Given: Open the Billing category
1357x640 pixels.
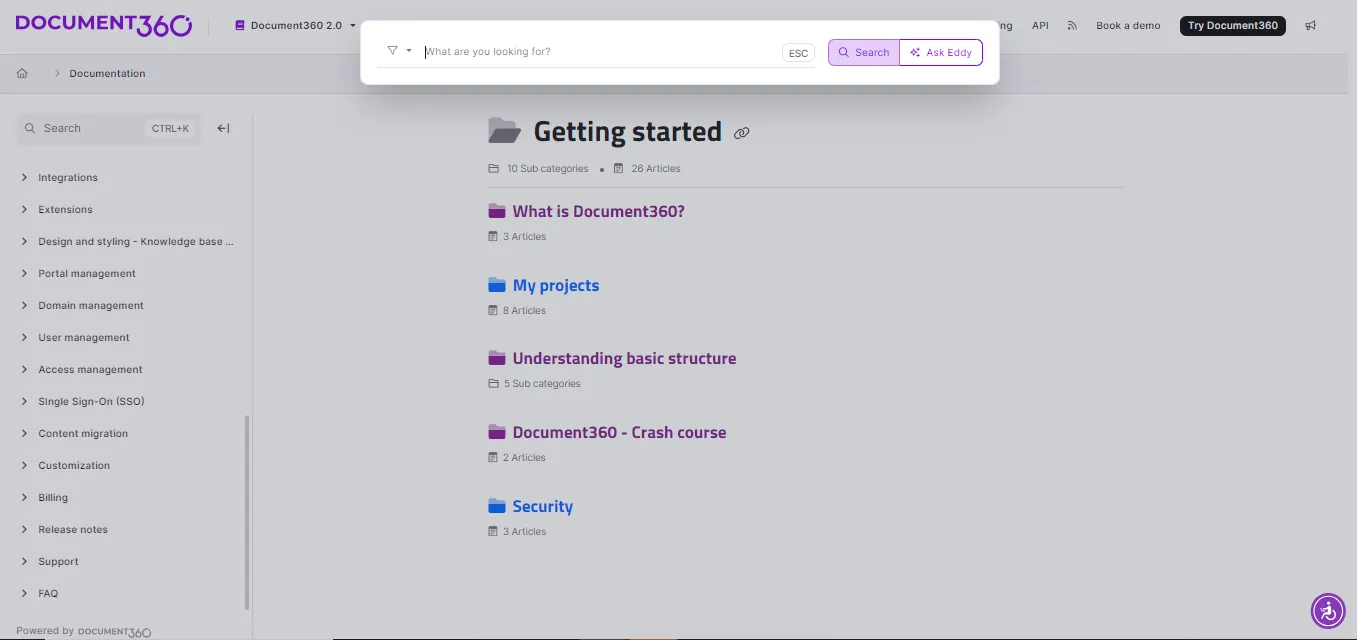Looking at the screenshot, I should 53,497.
